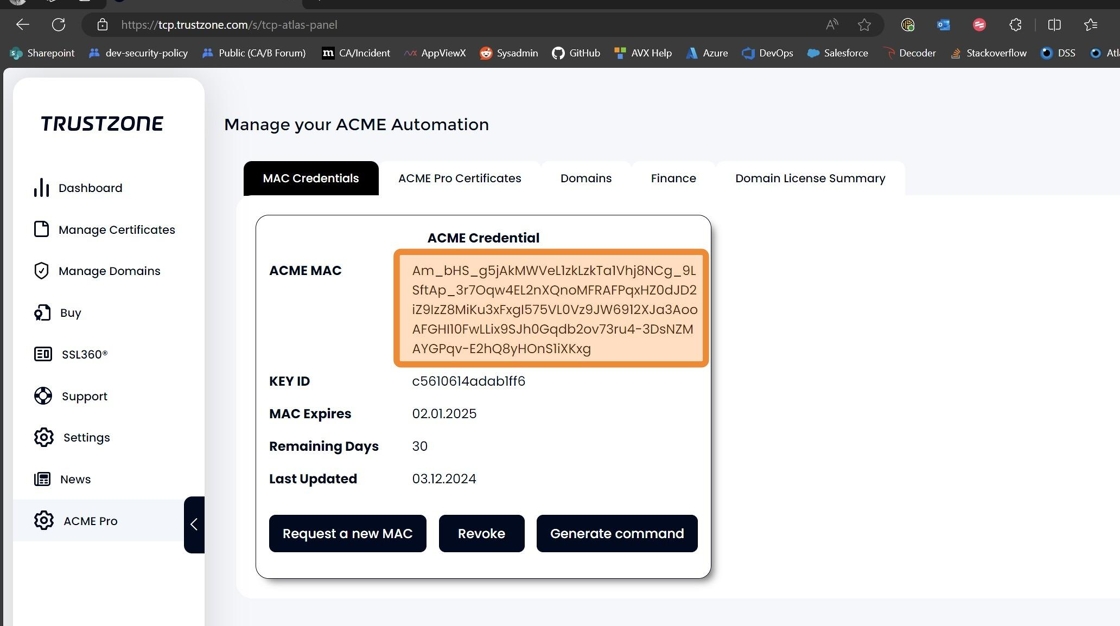Reload the page with the refresh icon
Viewport: 1120px width, 626px height.
[x=59, y=24]
